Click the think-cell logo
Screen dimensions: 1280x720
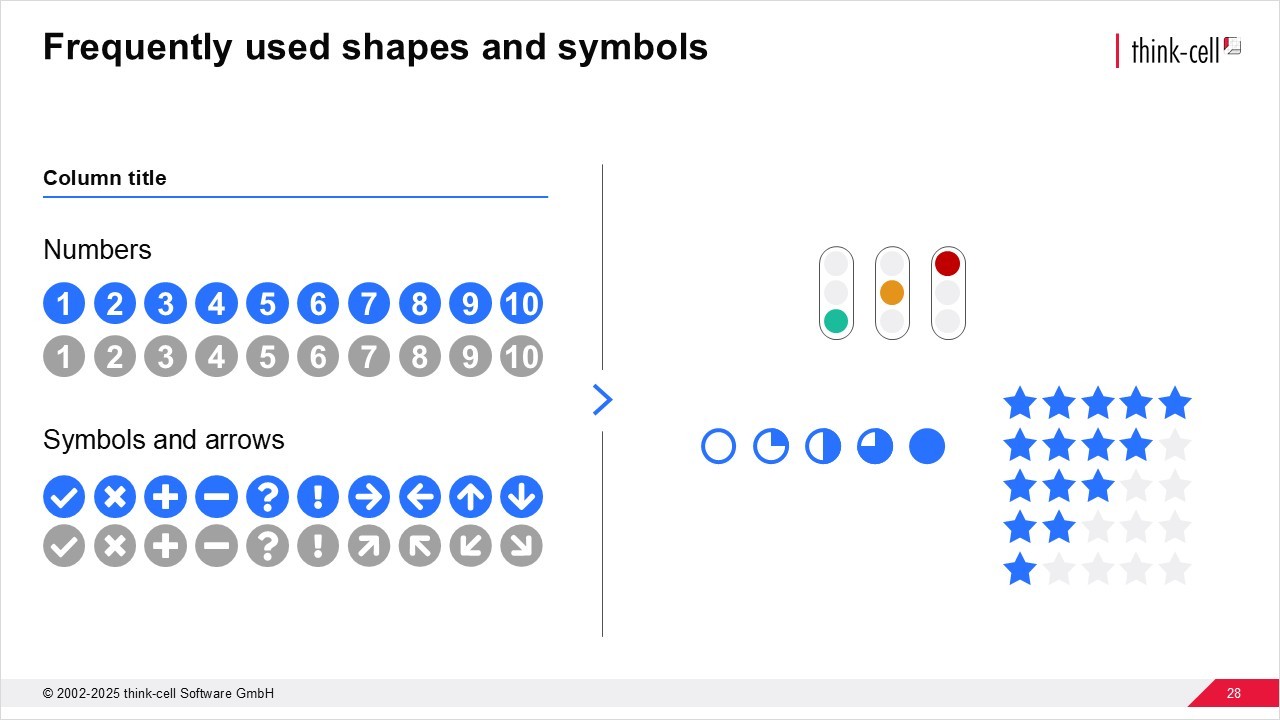1180,50
